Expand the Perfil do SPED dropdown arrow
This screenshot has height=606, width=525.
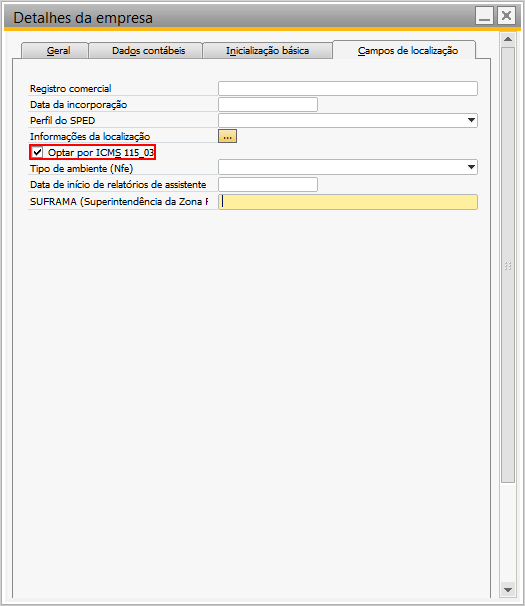click(471, 120)
